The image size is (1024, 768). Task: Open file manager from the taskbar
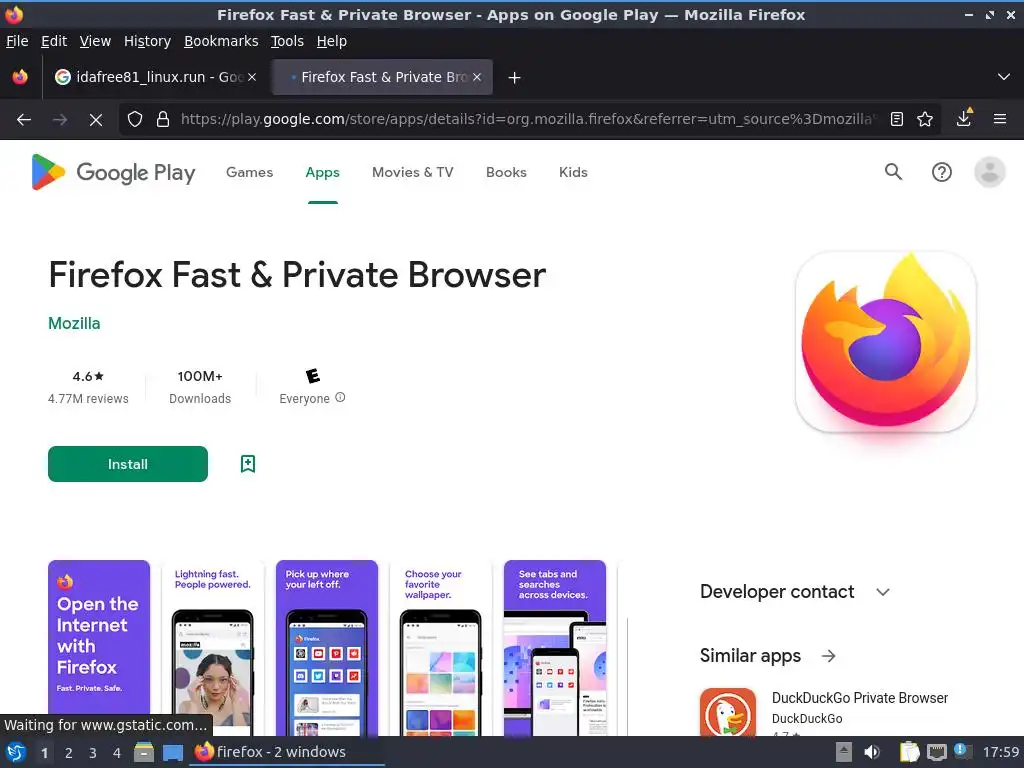(144, 752)
